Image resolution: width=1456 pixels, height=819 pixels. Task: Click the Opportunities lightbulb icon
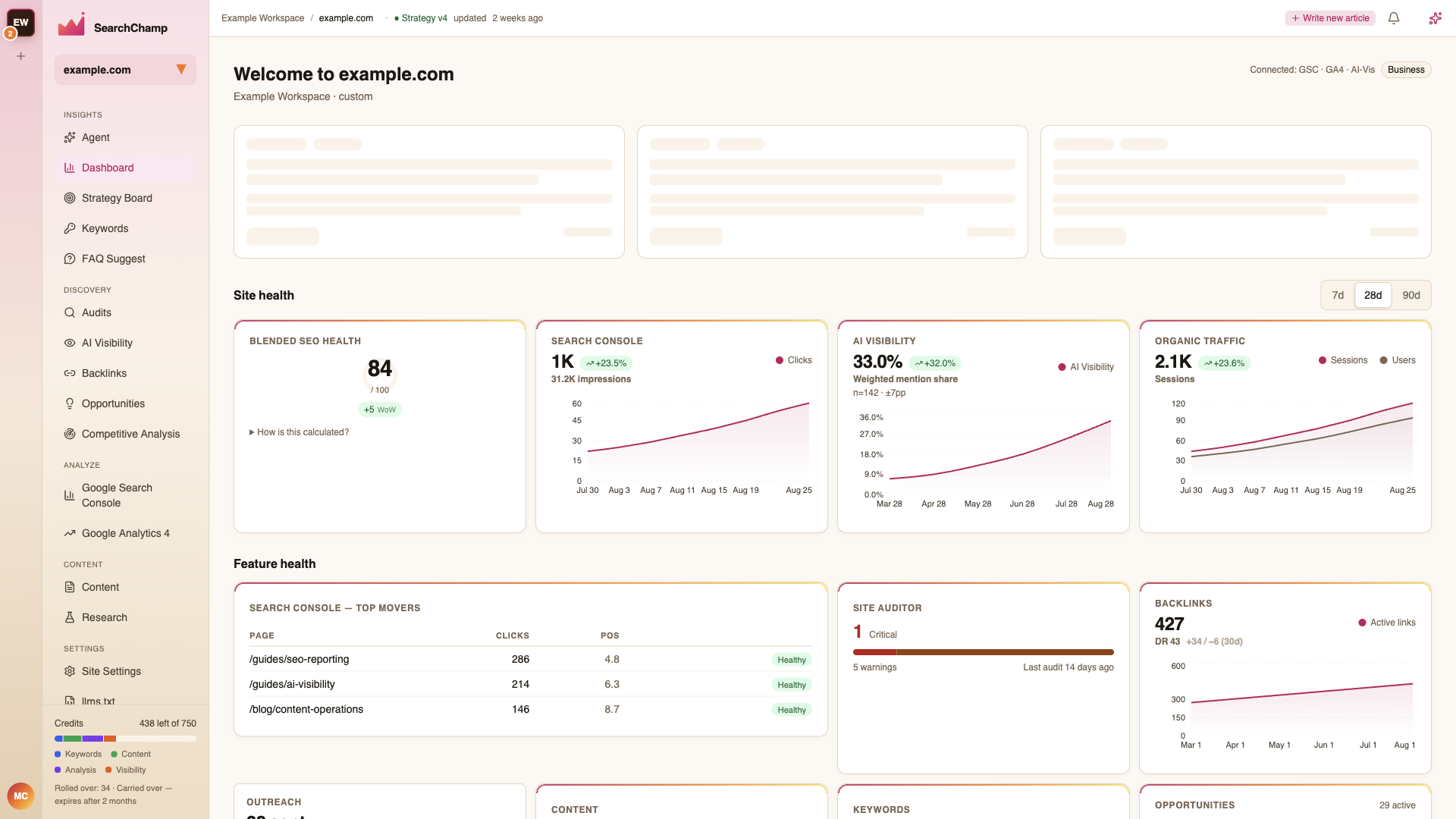pyautogui.click(x=70, y=403)
